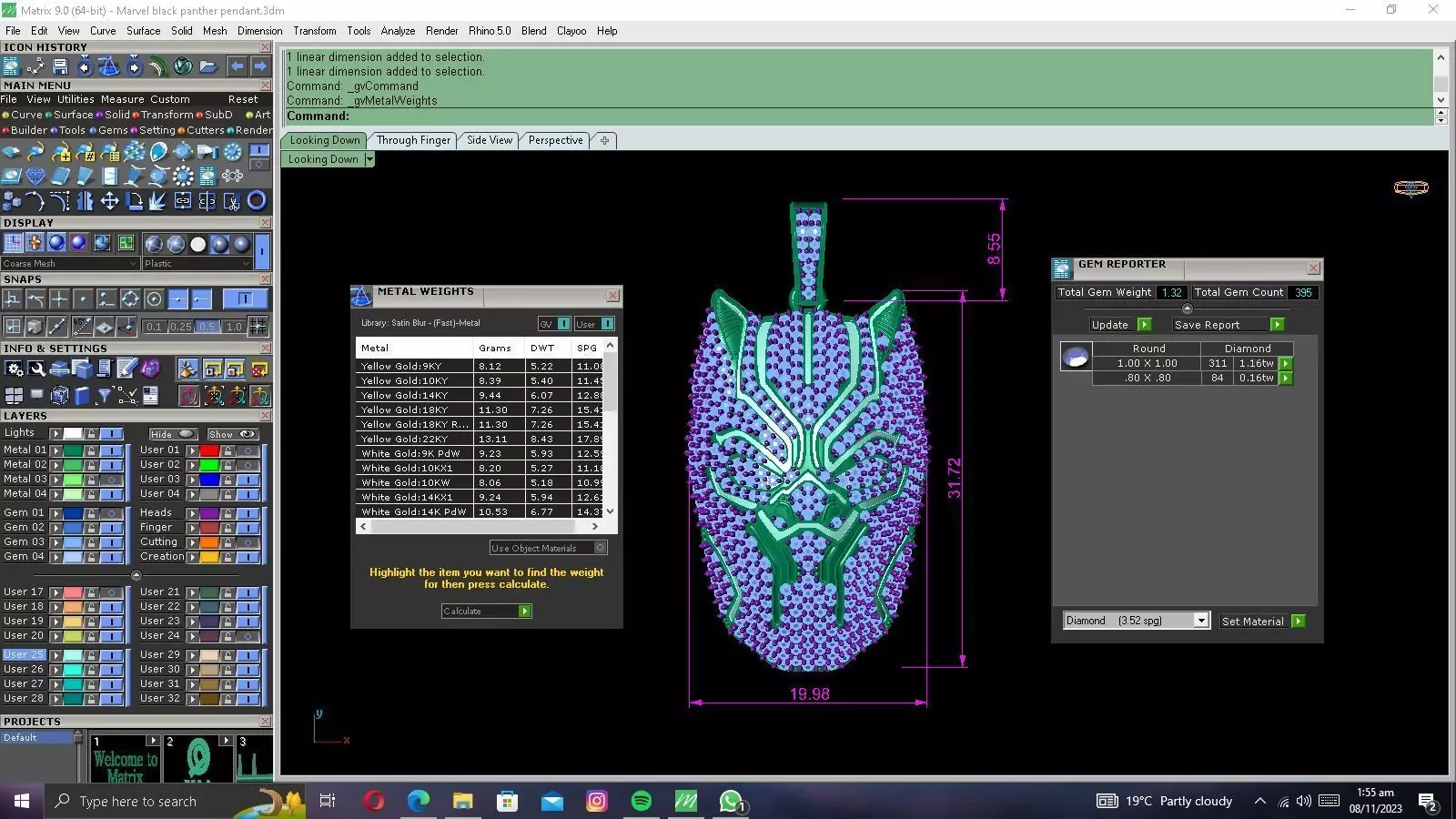
Task: Select the Group cubes tool icon
Action: [x=12, y=201]
